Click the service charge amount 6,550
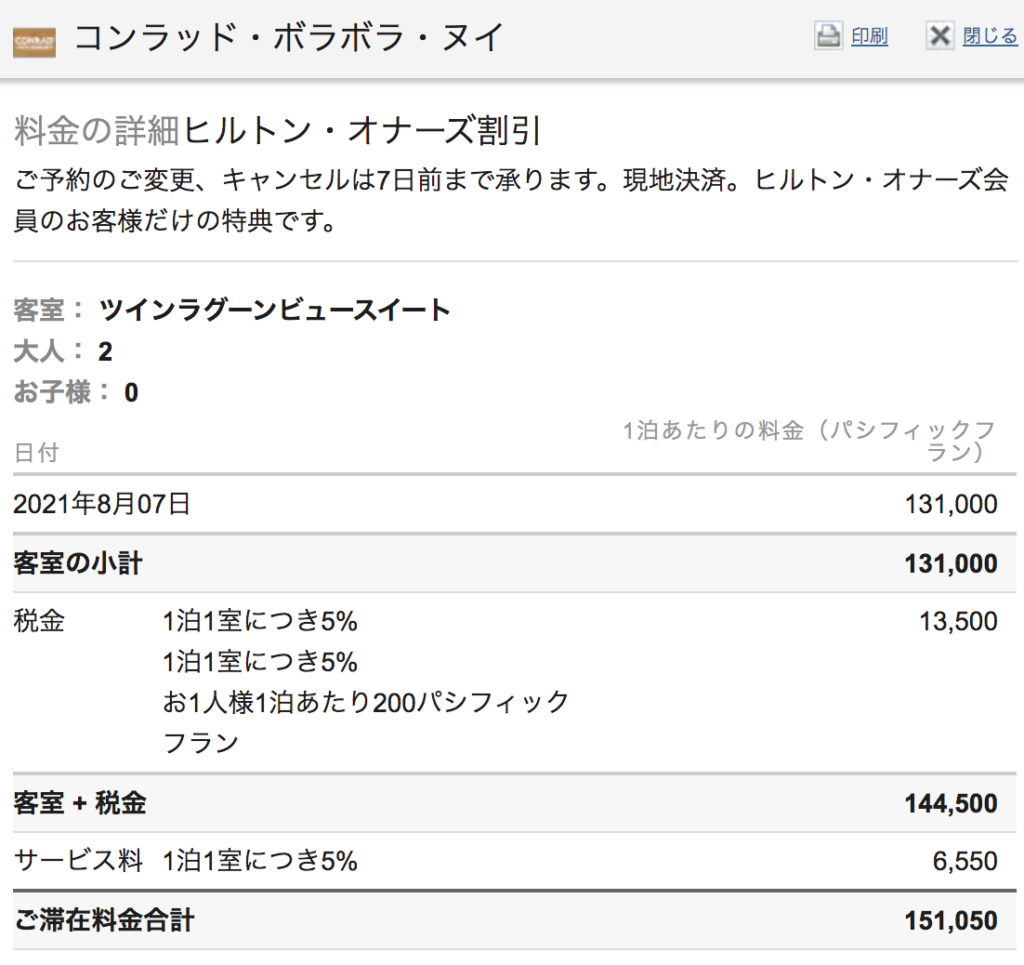 (x=965, y=862)
